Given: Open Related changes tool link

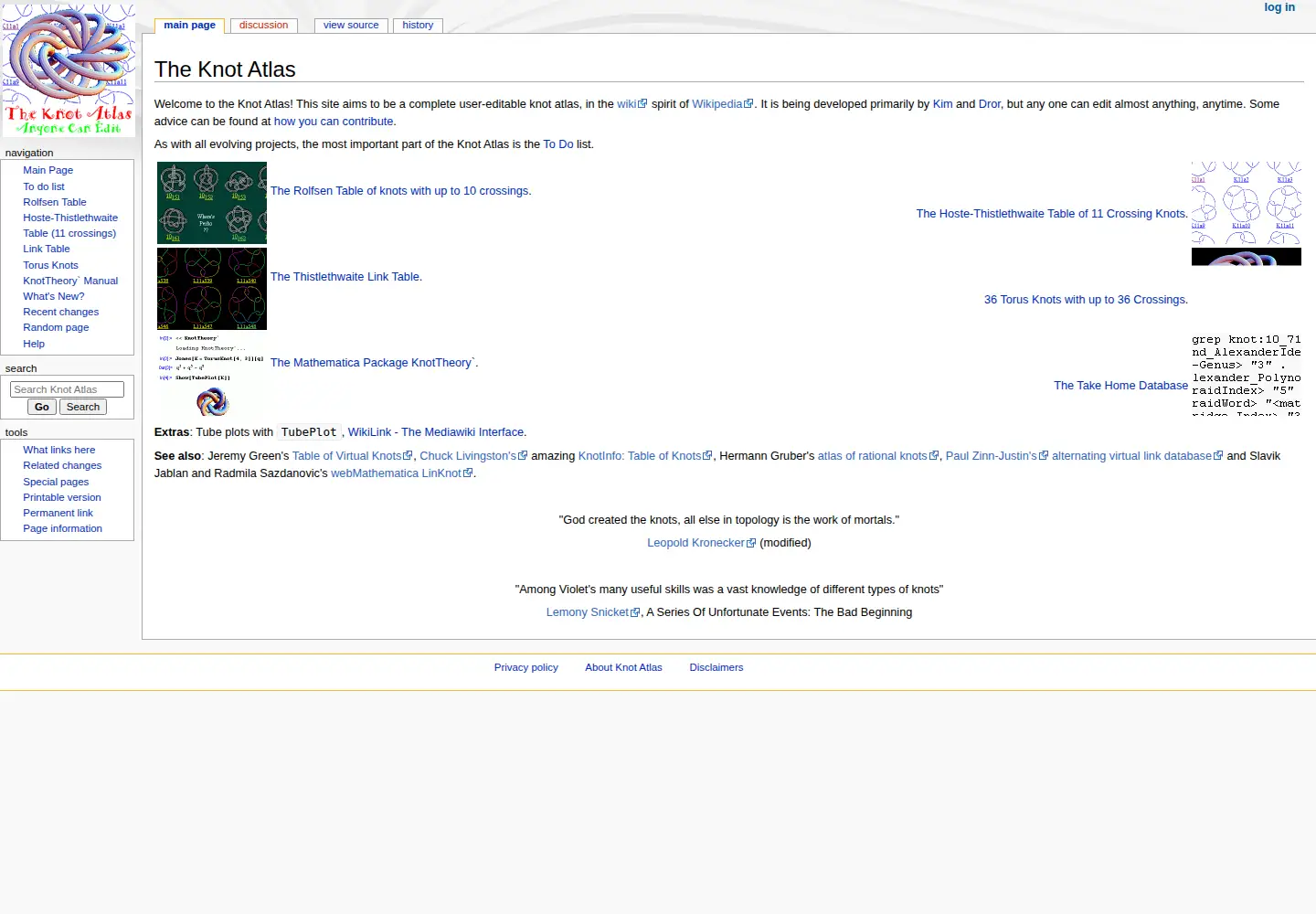Looking at the screenshot, I should pyautogui.click(x=62, y=465).
